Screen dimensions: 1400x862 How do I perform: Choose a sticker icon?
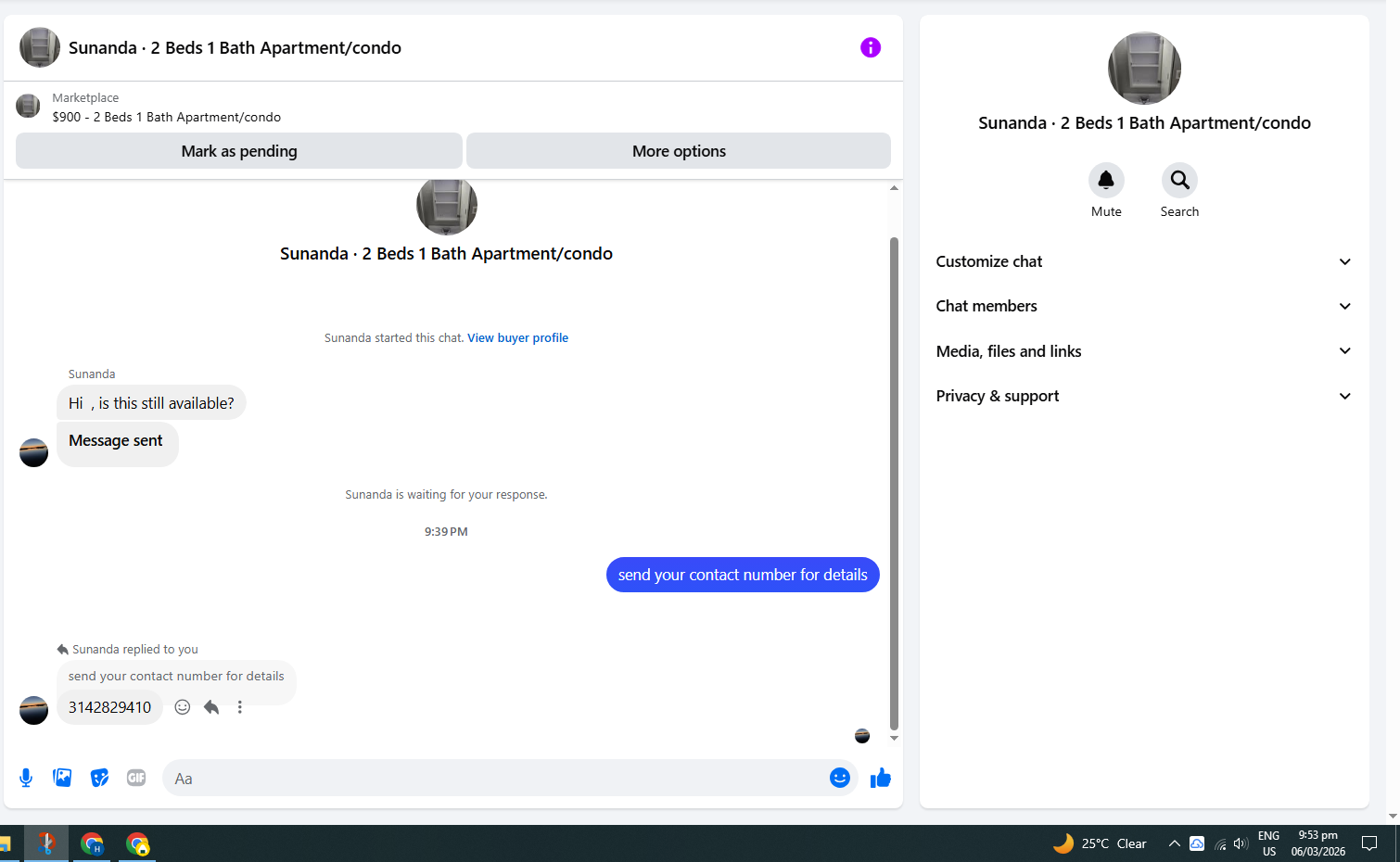click(99, 778)
